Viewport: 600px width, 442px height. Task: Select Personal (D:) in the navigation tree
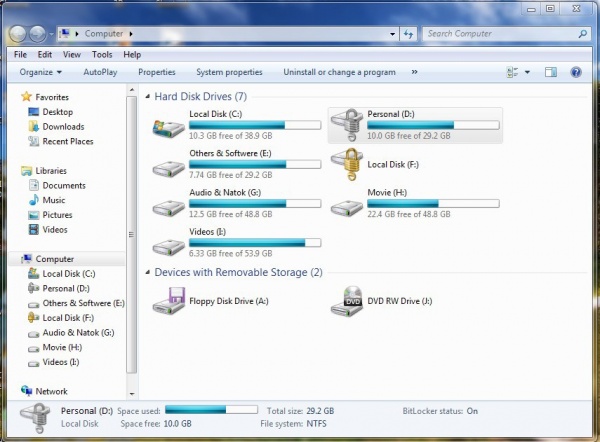pyautogui.click(x=59, y=288)
